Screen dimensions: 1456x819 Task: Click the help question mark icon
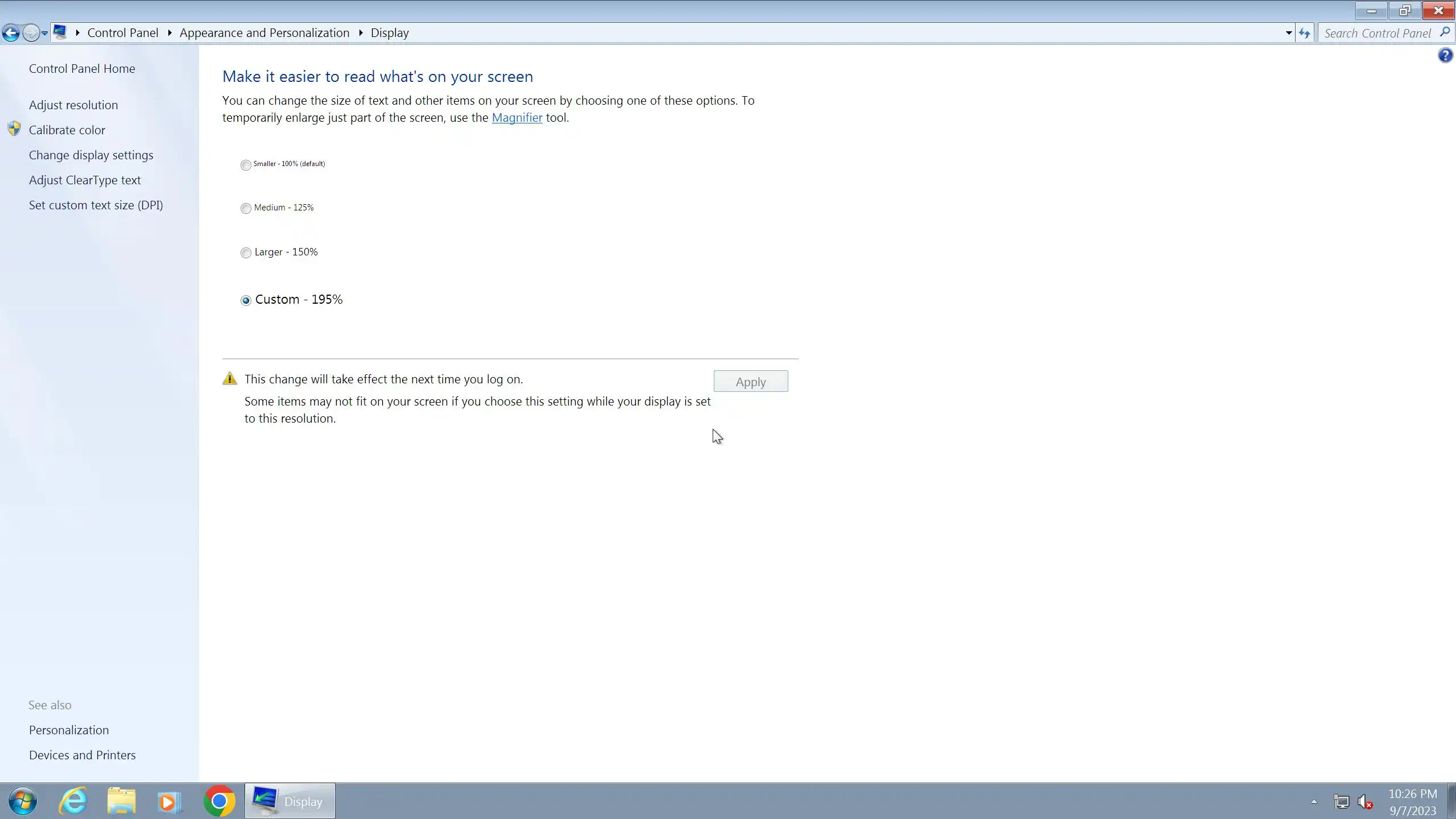[1445, 56]
